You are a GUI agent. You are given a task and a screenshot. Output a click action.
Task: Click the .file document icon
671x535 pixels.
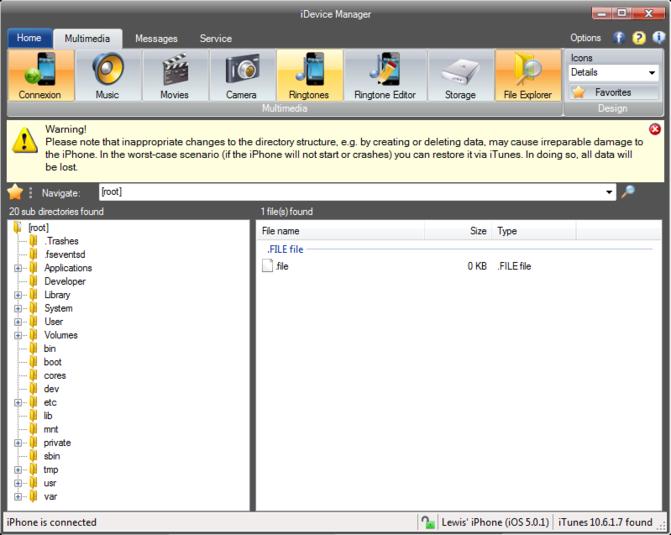pos(267,266)
